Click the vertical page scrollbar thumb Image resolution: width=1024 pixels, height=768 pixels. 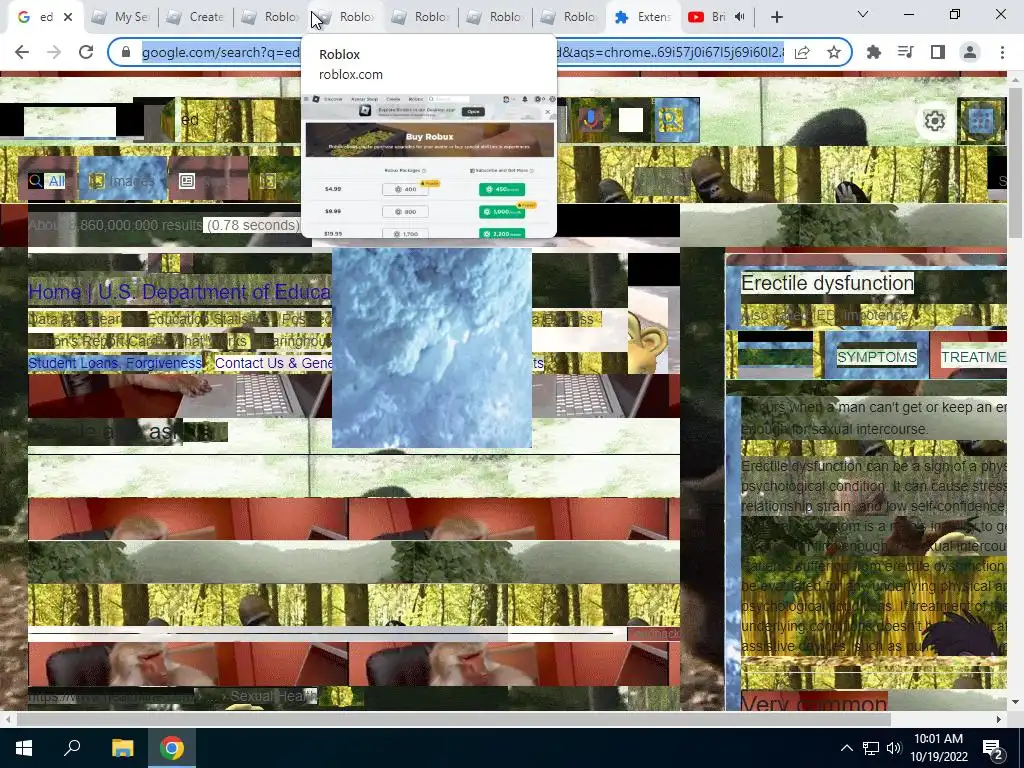pyautogui.click(x=1016, y=163)
